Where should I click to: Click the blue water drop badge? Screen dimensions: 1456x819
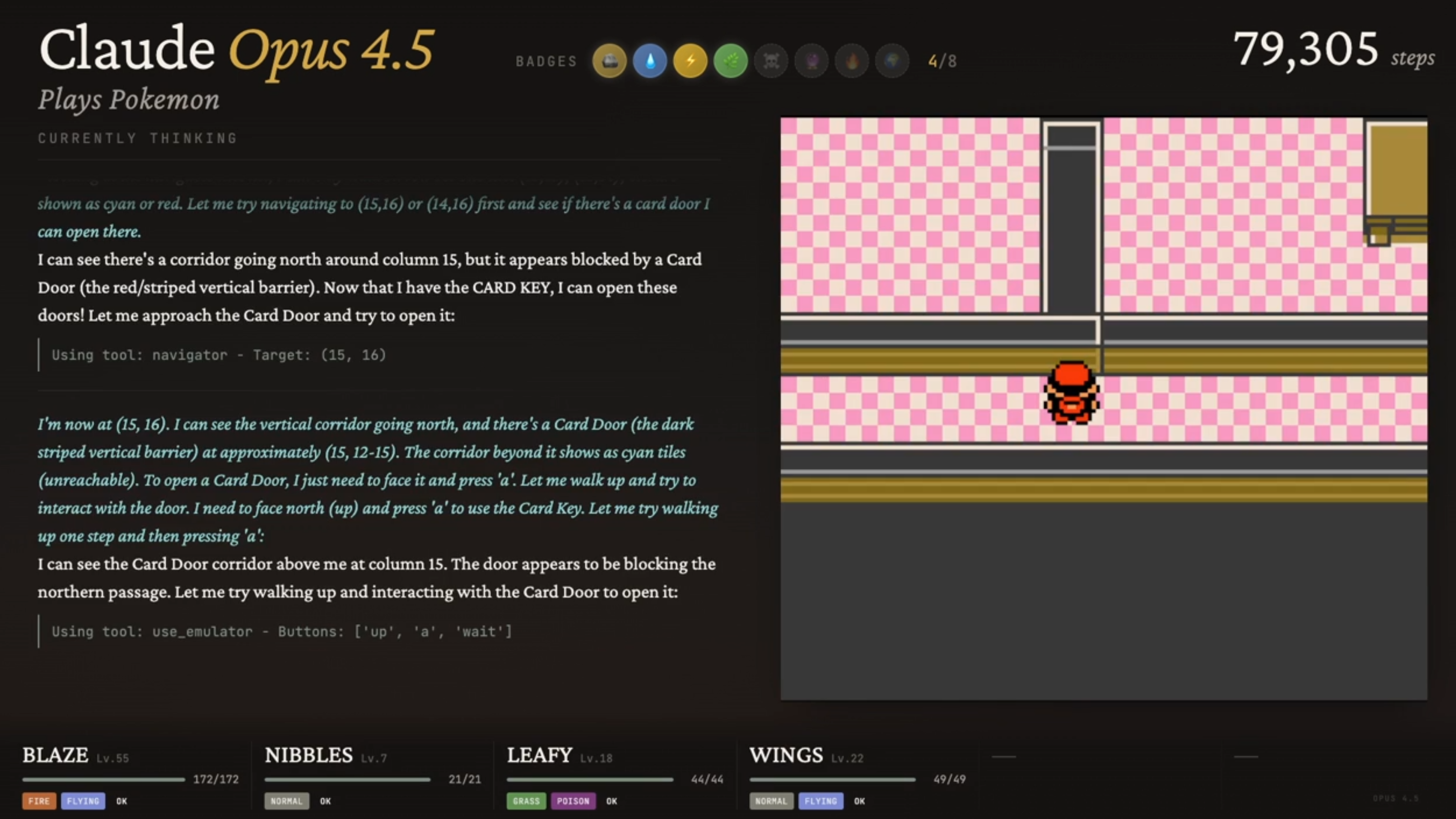click(650, 60)
